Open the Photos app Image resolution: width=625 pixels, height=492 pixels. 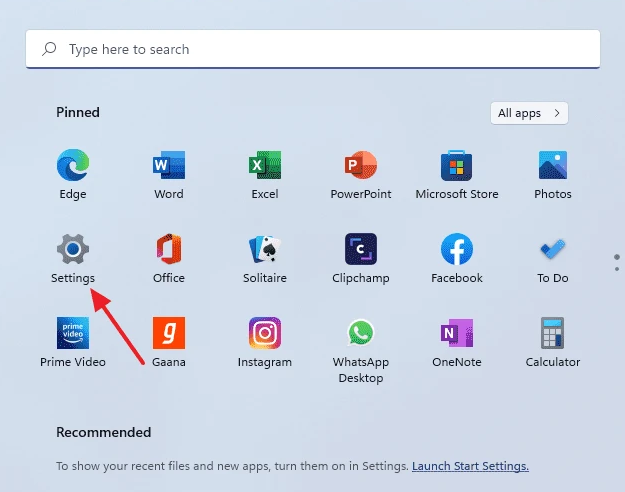tap(553, 166)
